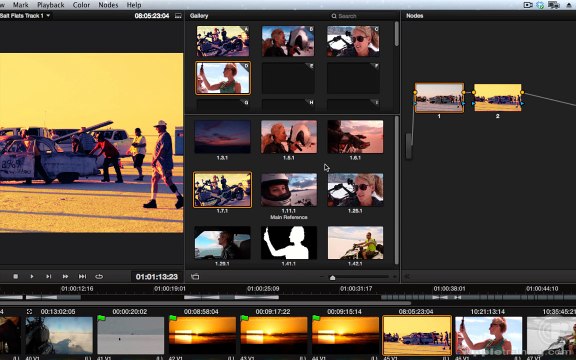The height and width of the screenshot is (360, 576).
Task: Click tracking icon above clip 40
Action: click(29, 312)
